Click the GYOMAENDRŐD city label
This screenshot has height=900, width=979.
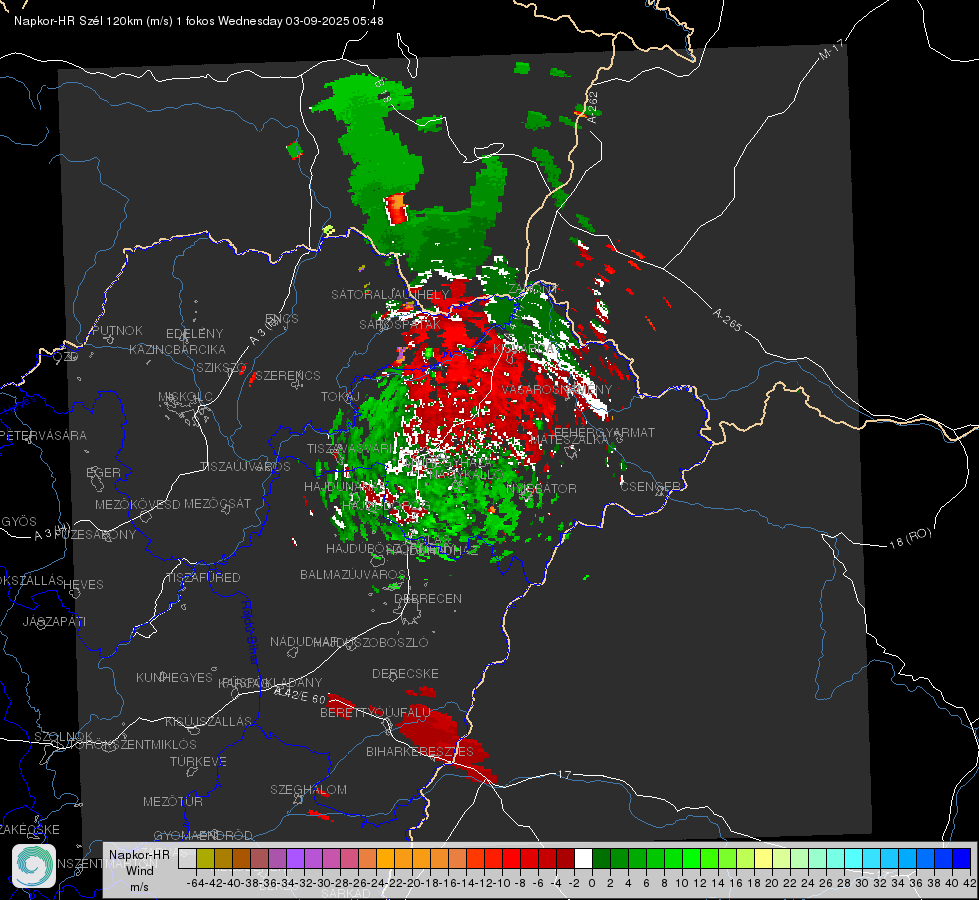203,836
